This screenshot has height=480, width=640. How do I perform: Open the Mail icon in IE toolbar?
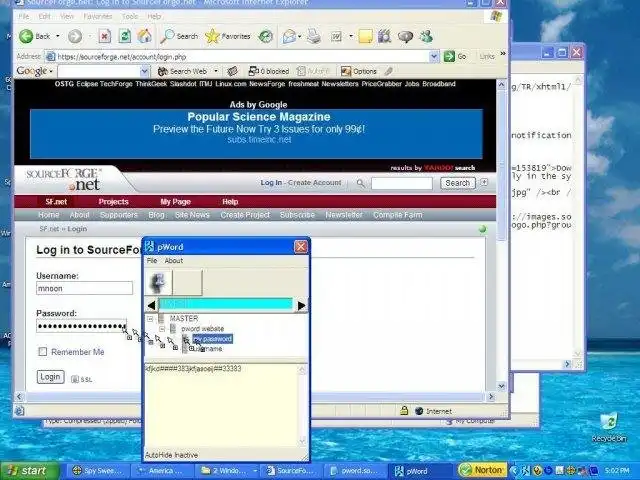tap(289, 36)
